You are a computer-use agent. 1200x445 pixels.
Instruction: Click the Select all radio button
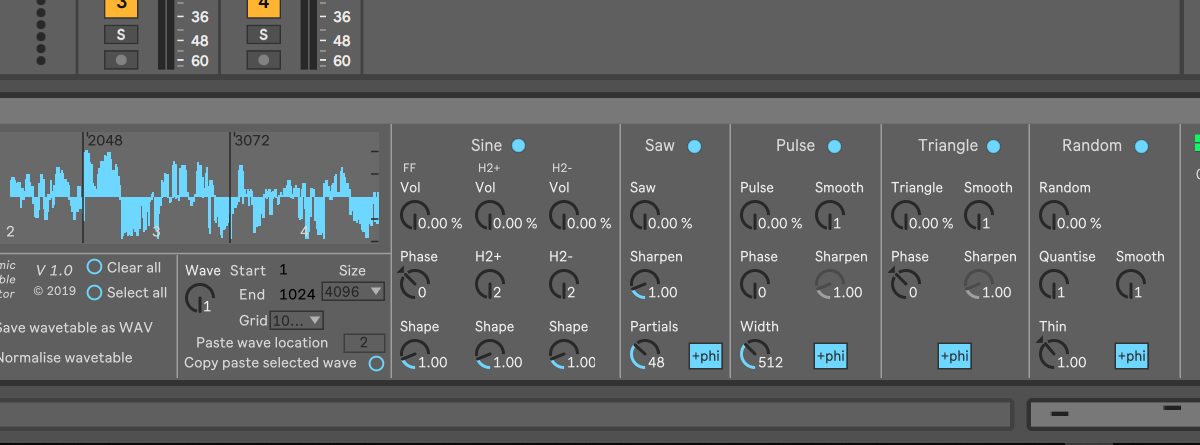point(95,293)
